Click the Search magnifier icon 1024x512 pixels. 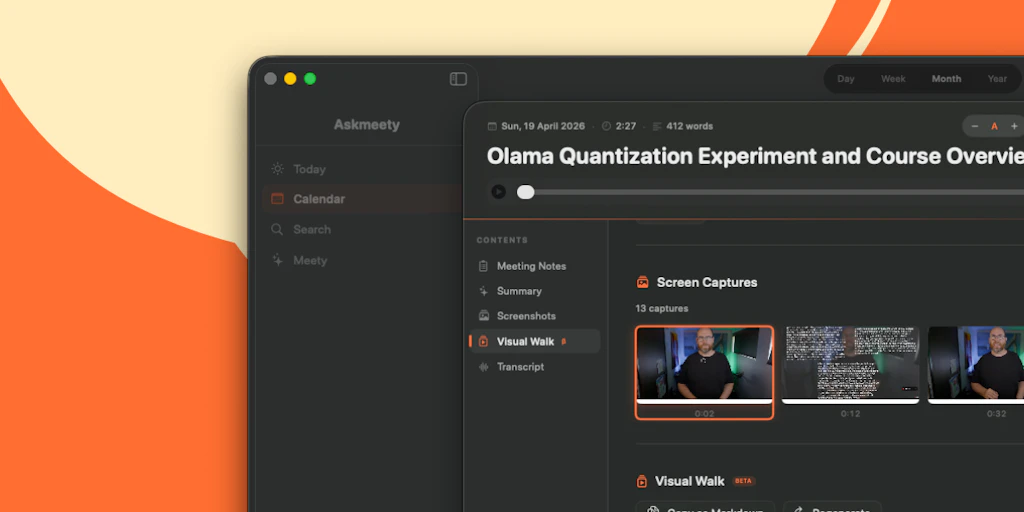coord(278,229)
